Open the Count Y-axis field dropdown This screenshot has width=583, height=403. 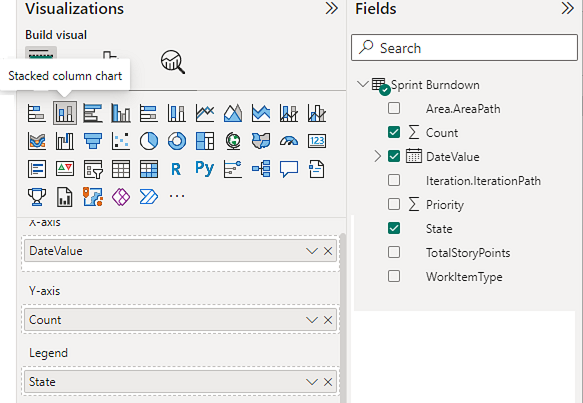312,320
